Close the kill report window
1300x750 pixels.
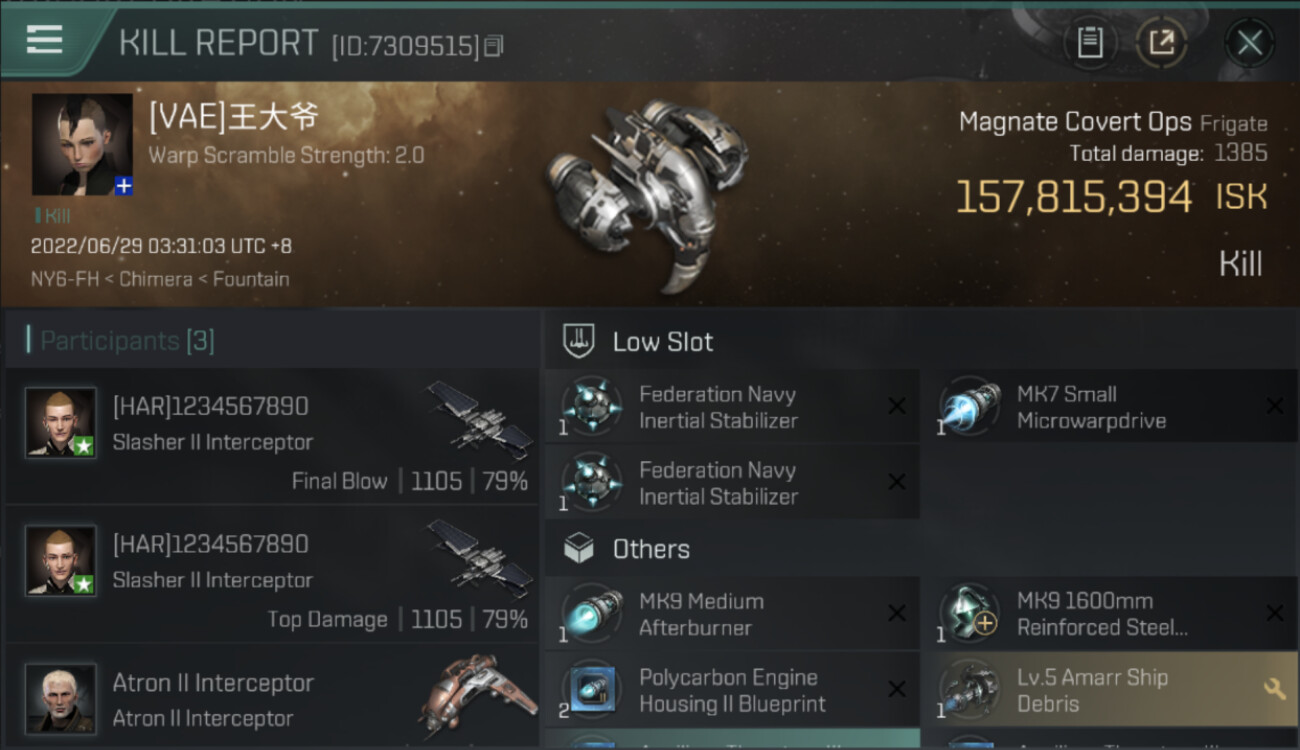pyautogui.click(x=1249, y=42)
